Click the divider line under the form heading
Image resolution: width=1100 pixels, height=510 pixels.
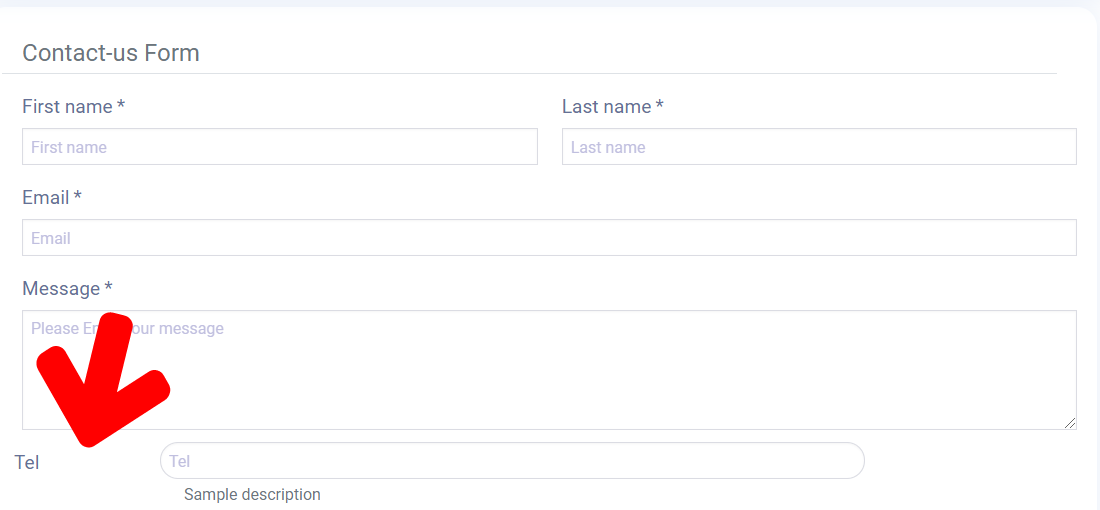point(530,73)
